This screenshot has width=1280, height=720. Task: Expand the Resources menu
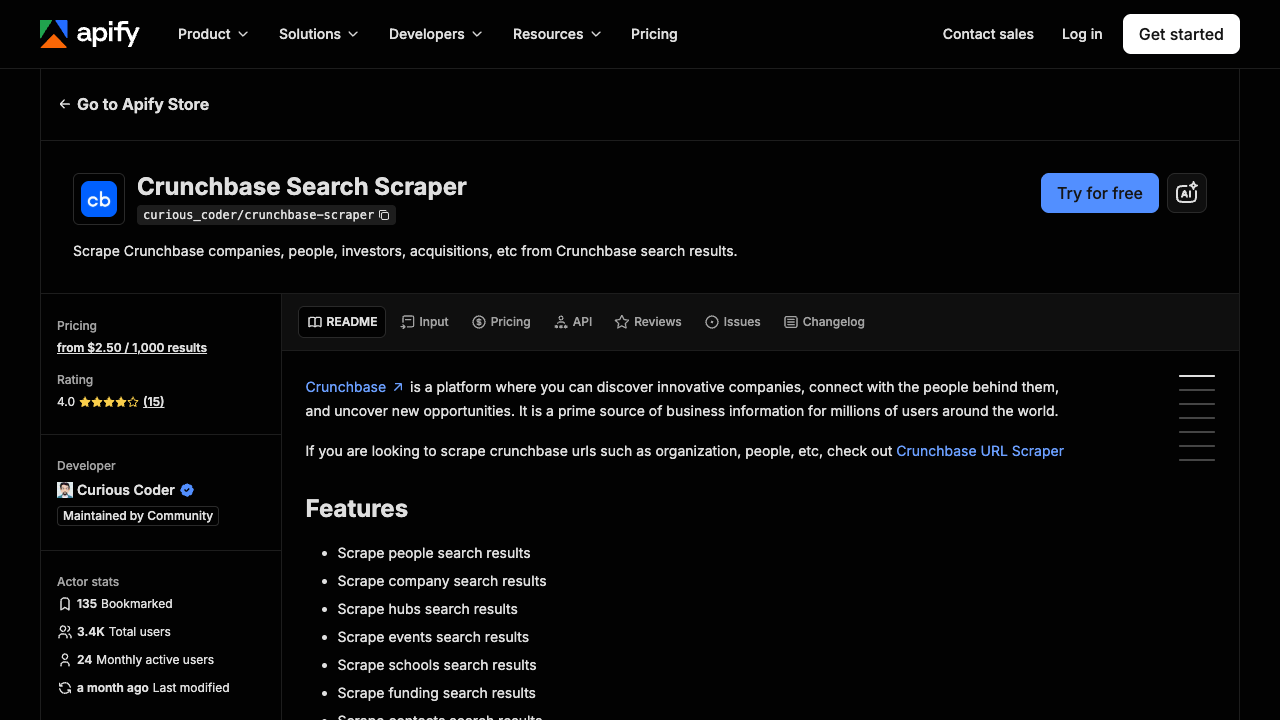(557, 34)
